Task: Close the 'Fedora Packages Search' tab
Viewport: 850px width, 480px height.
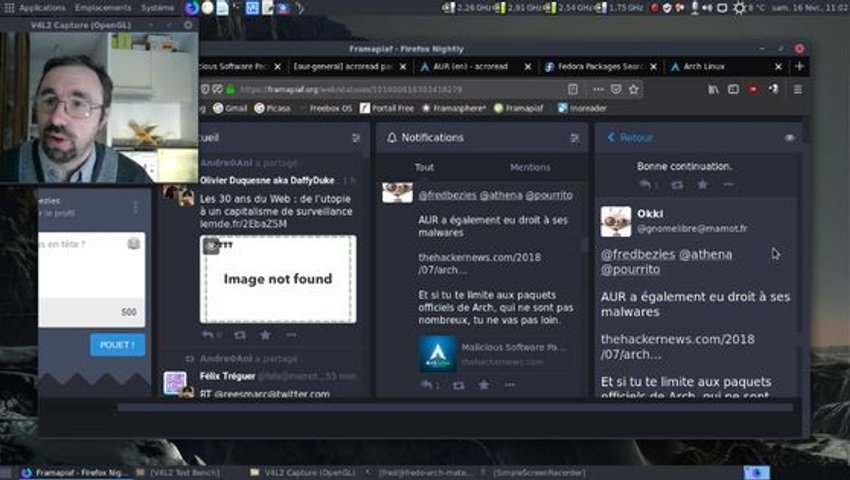Action: pos(654,67)
